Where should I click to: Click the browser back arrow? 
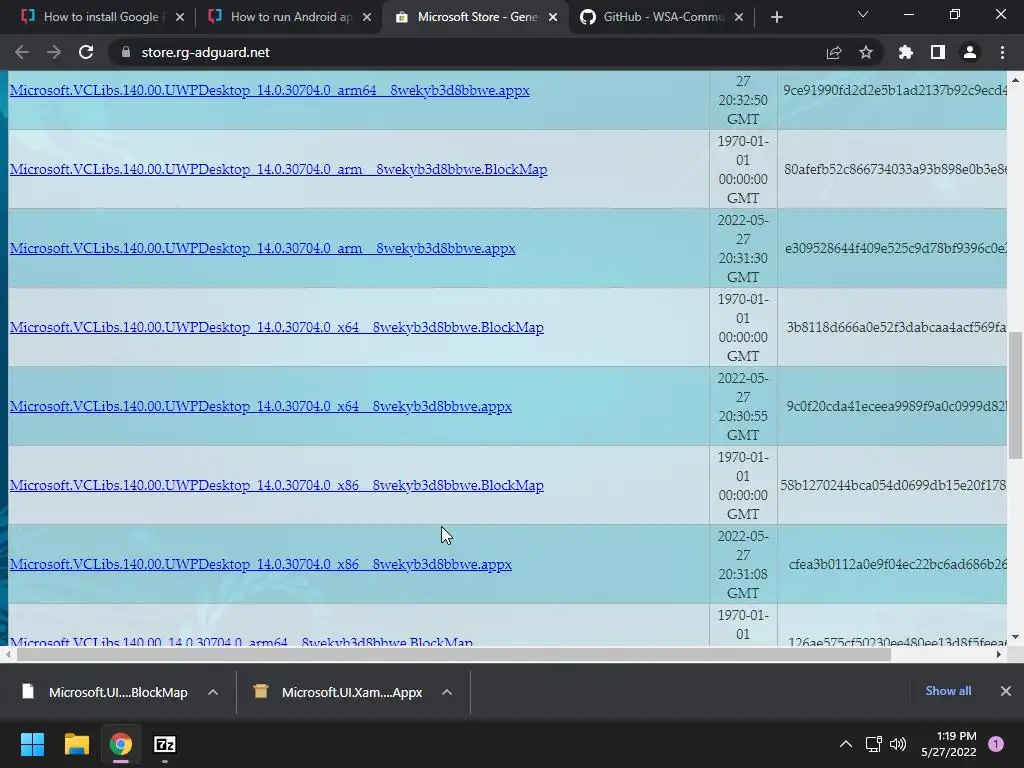click(x=22, y=52)
